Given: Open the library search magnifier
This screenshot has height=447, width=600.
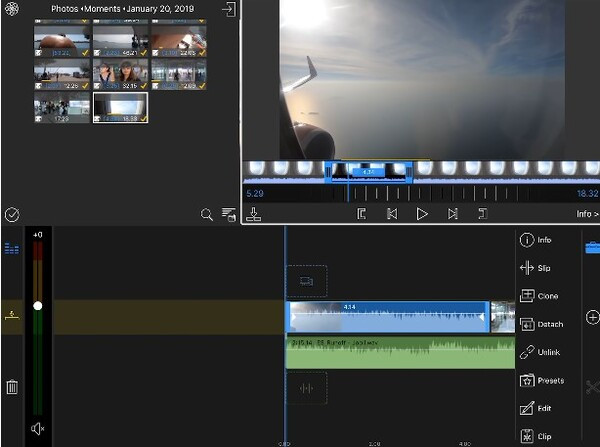Looking at the screenshot, I should pos(207,214).
